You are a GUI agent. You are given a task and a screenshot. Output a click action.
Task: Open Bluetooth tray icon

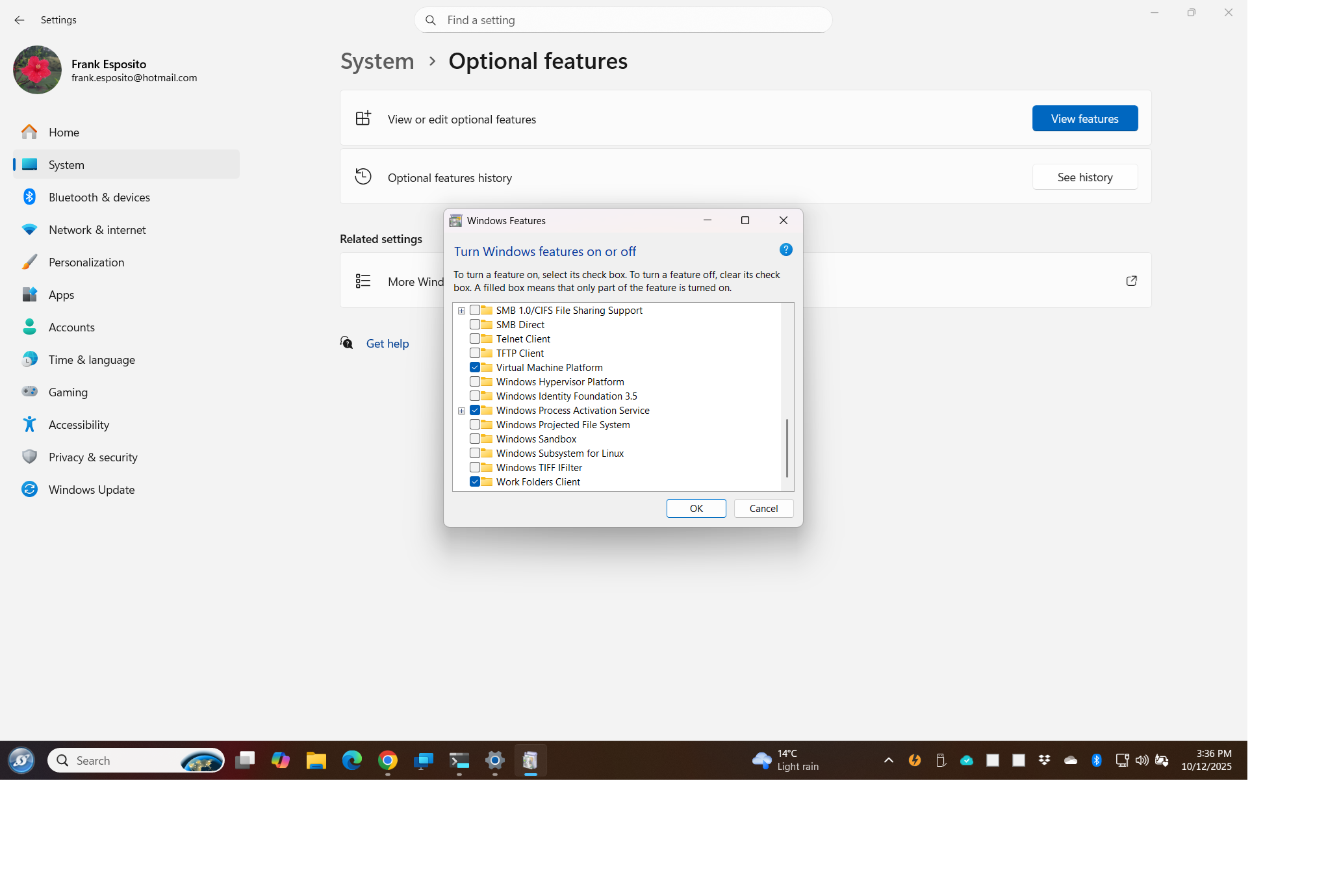(1097, 760)
